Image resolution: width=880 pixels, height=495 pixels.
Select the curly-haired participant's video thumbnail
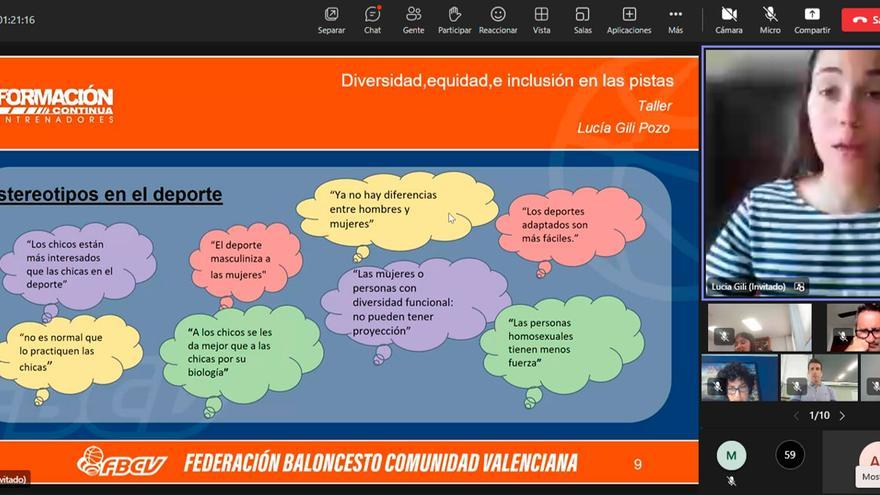(739, 378)
